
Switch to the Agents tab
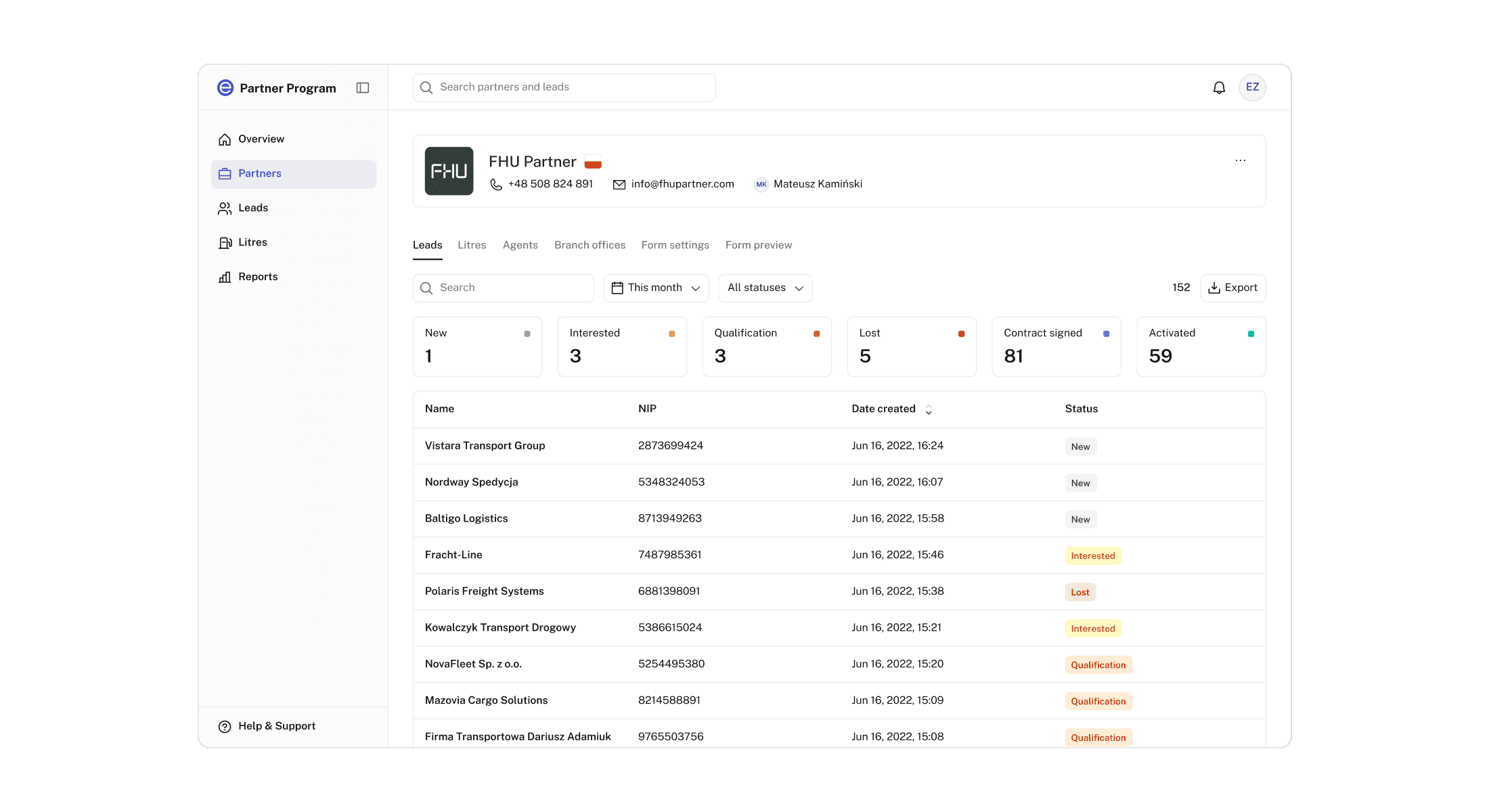coord(520,245)
